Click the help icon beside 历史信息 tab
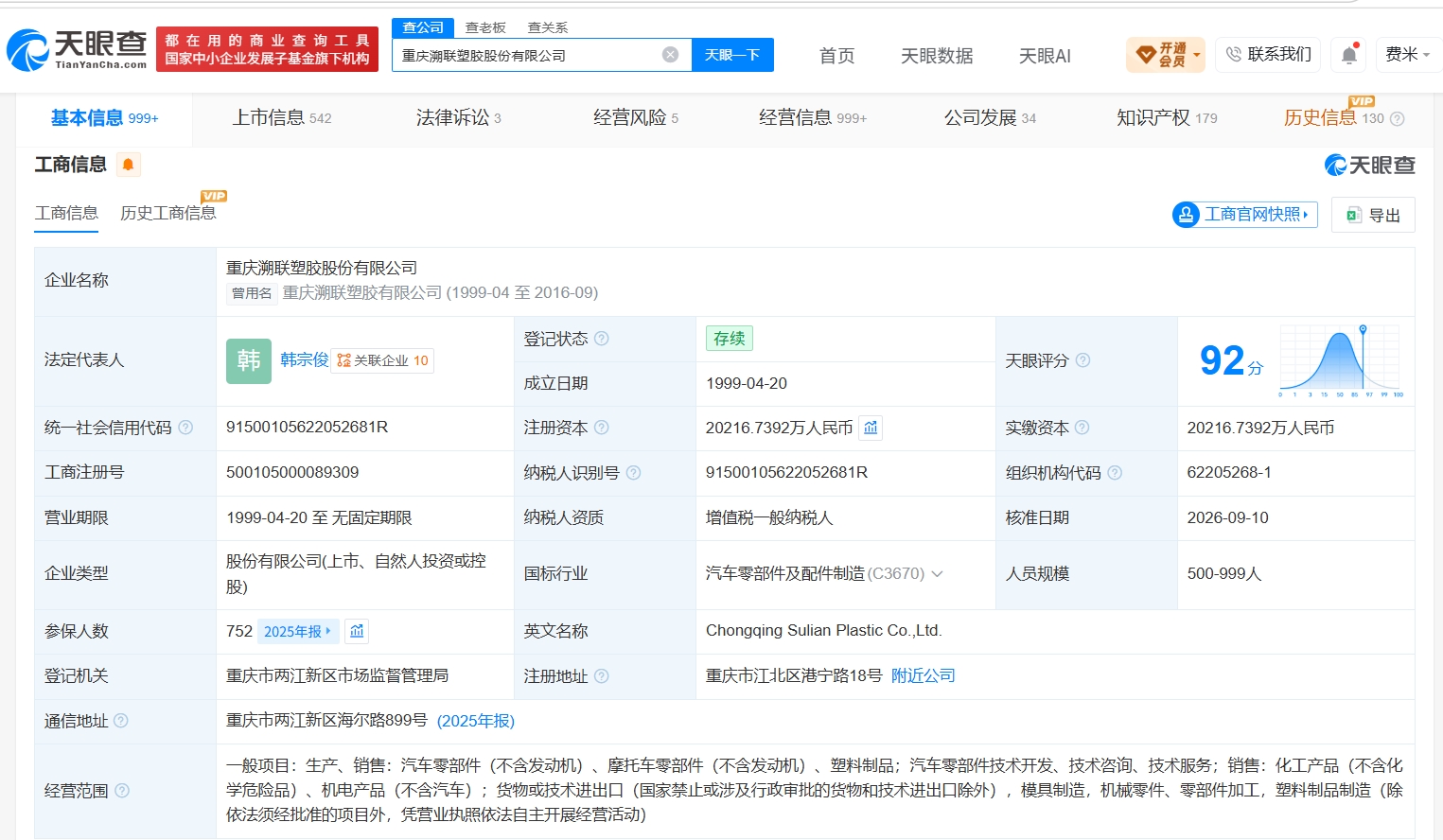 pyautogui.click(x=1397, y=119)
